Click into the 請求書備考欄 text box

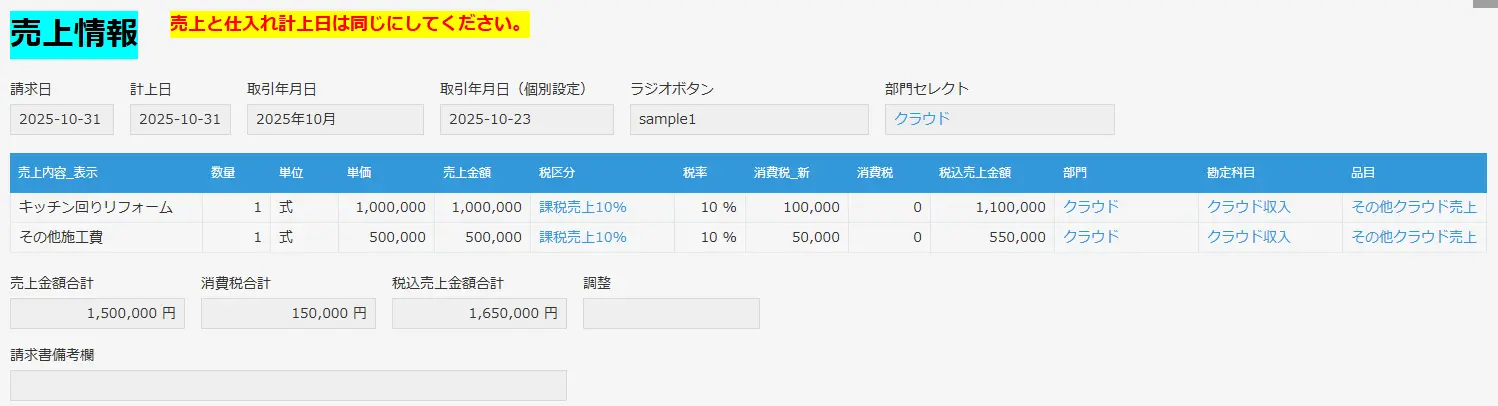288,385
